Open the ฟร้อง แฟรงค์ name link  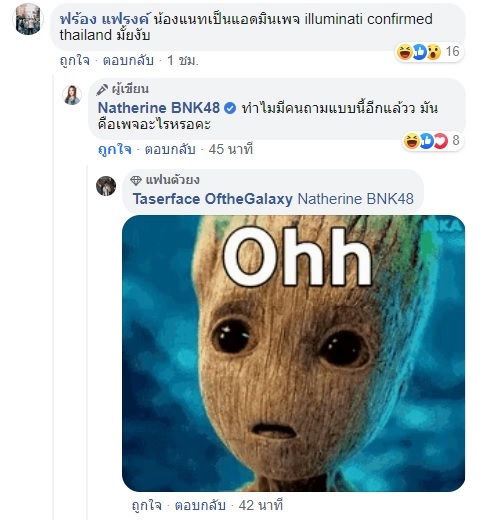[x=105, y=19]
